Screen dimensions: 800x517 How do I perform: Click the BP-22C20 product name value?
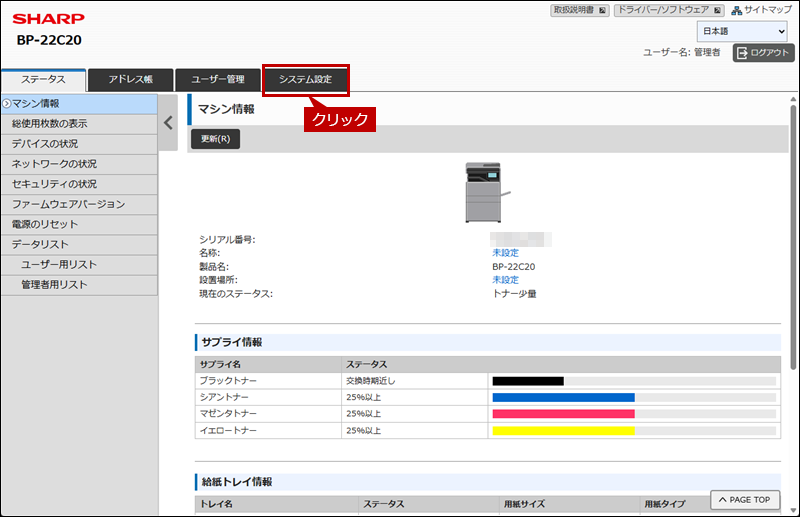[x=513, y=266]
